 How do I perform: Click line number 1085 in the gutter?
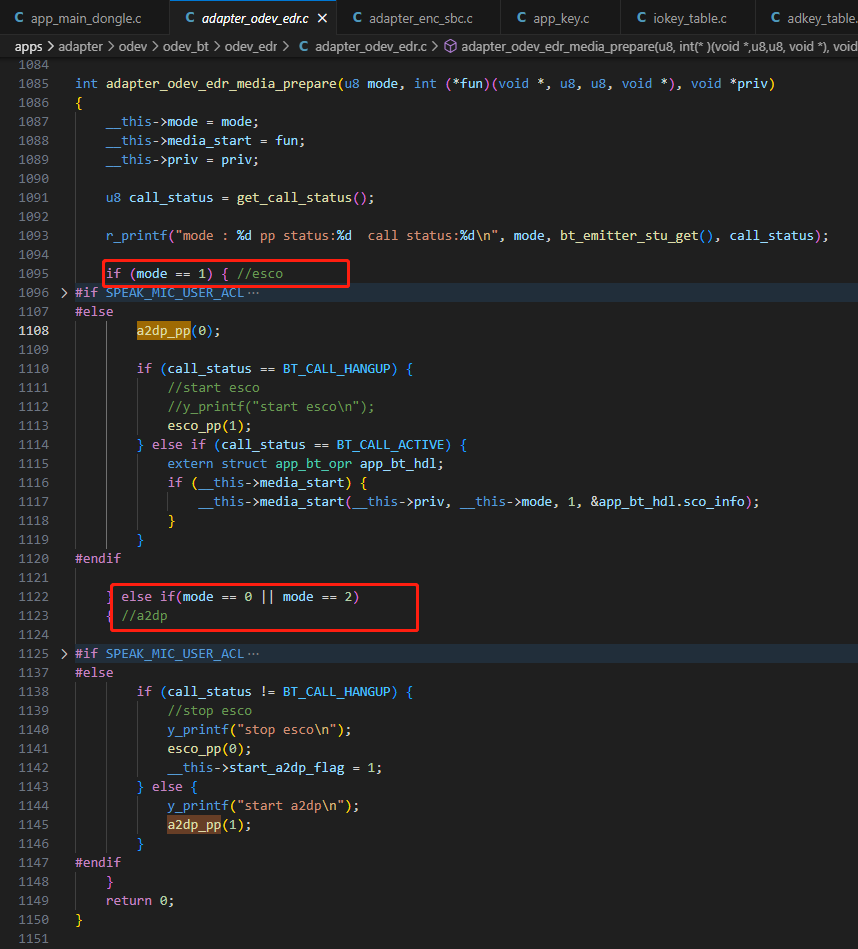33,84
